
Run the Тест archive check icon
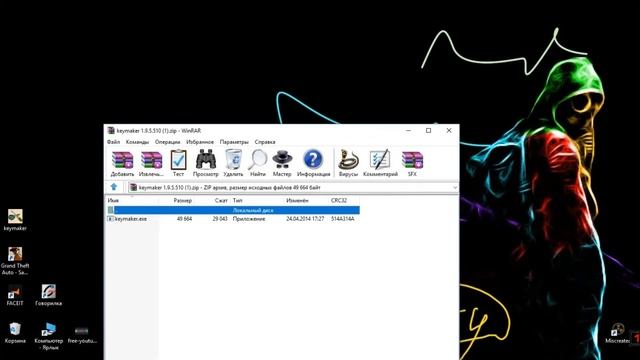[x=178, y=160]
